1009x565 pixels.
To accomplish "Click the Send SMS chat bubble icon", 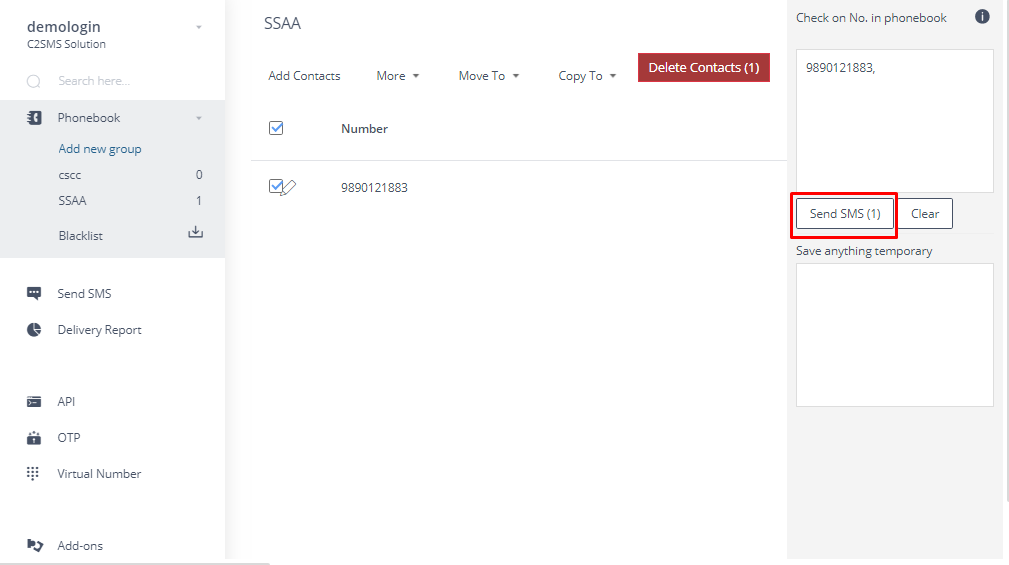I will pyautogui.click(x=34, y=293).
